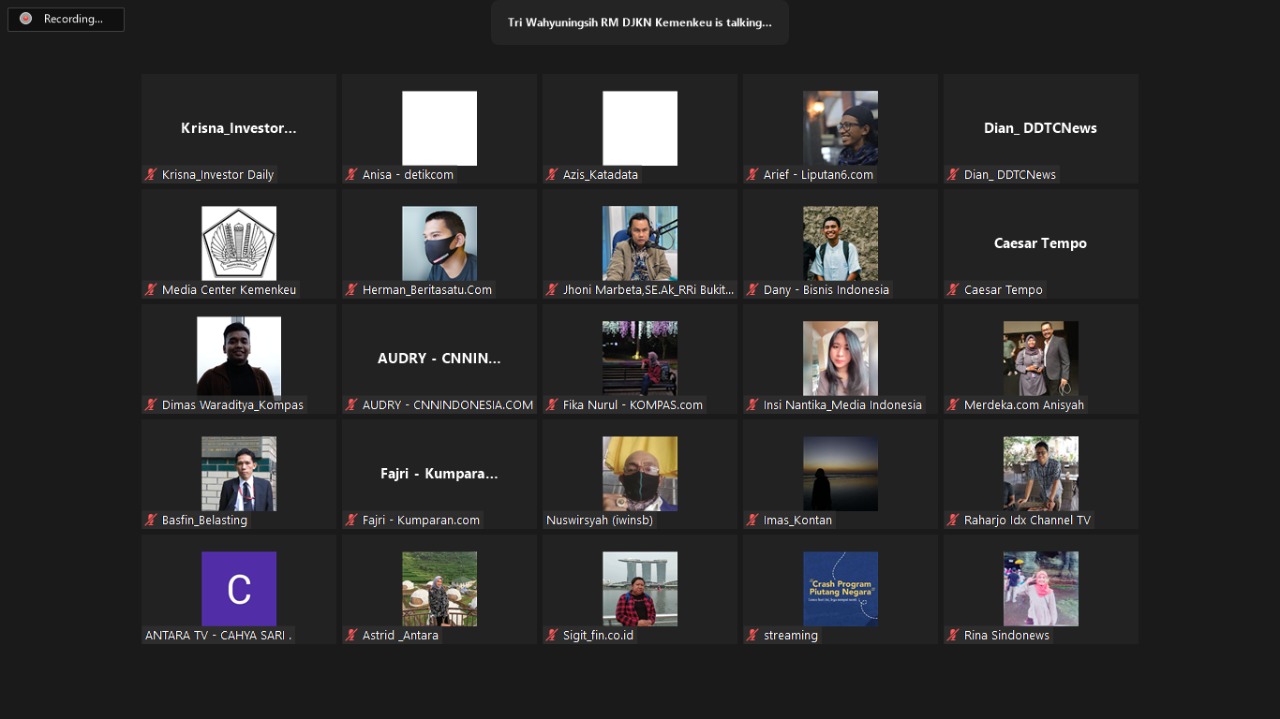Select Insi Nantika_Media Indonesia profile photo
The width and height of the screenshot is (1280, 719).
tap(840, 358)
